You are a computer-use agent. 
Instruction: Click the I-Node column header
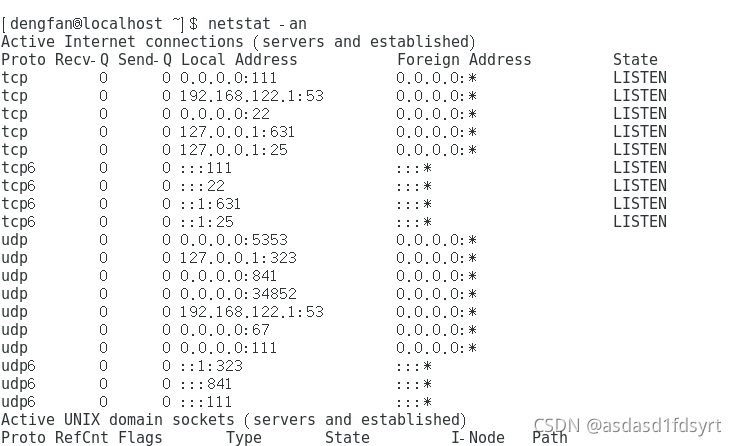[x=478, y=438]
